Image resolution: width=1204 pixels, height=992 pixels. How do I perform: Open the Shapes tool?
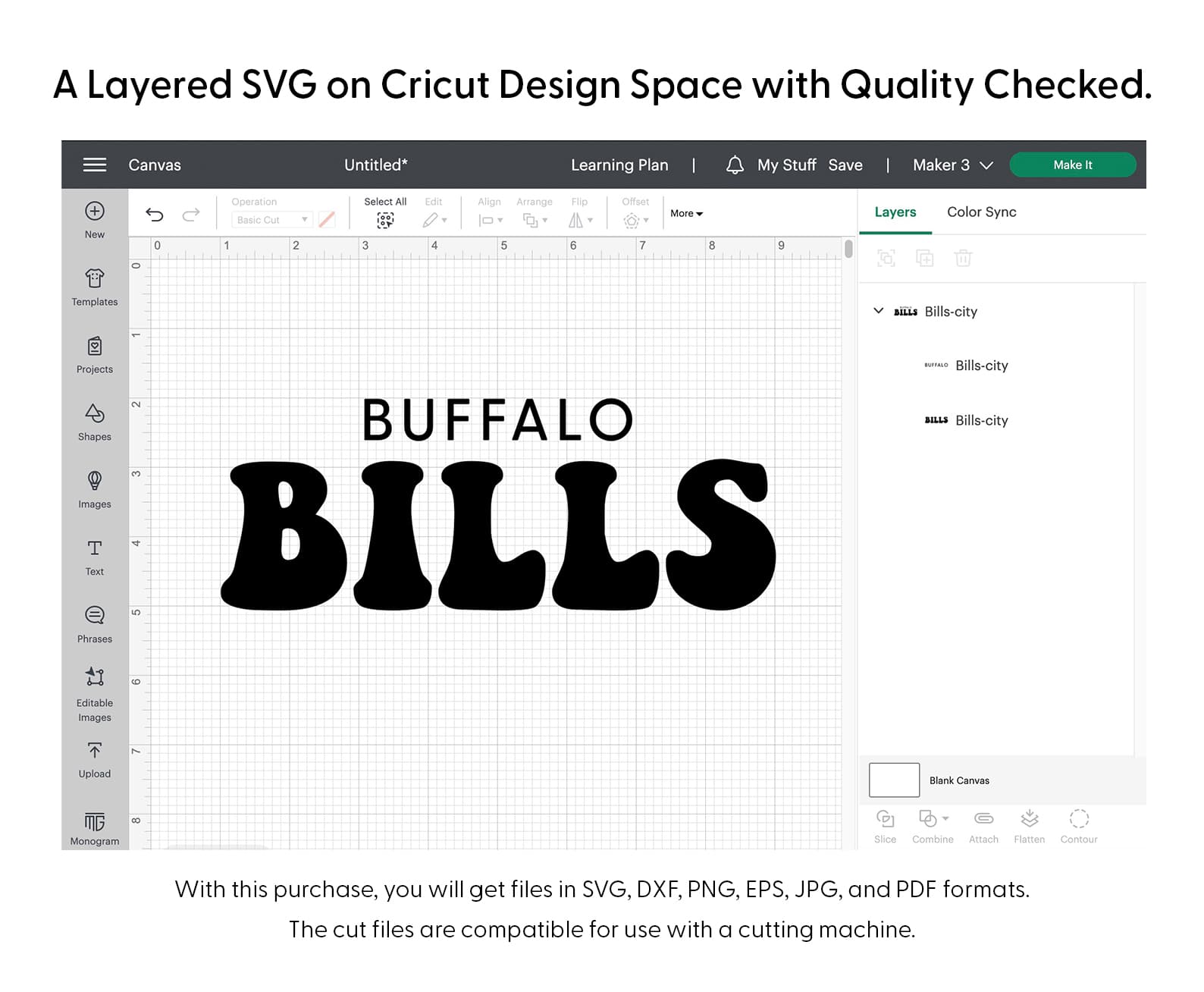(95, 414)
